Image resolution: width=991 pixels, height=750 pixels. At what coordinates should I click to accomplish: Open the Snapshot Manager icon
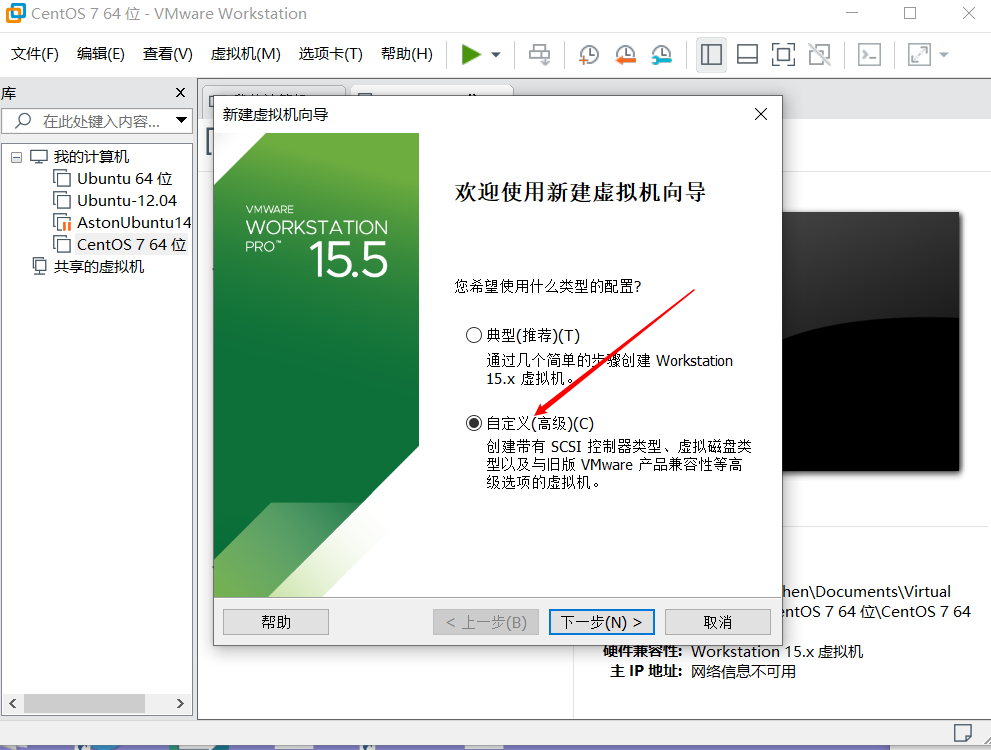pyautogui.click(x=662, y=55)
